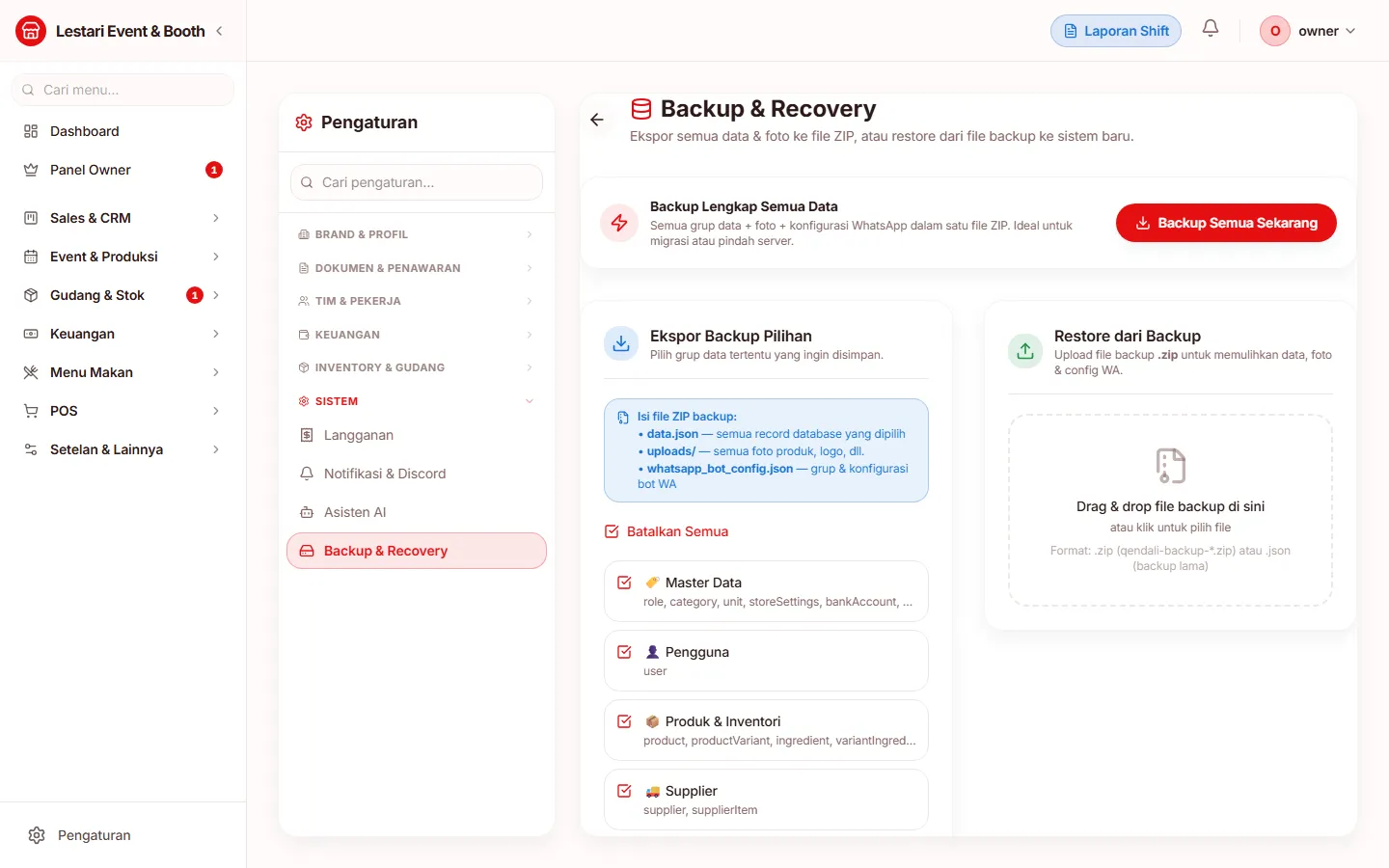The image size is (1389, 868).
Task: Collapse the SISTEM settings section
Action: click(417, 401)
